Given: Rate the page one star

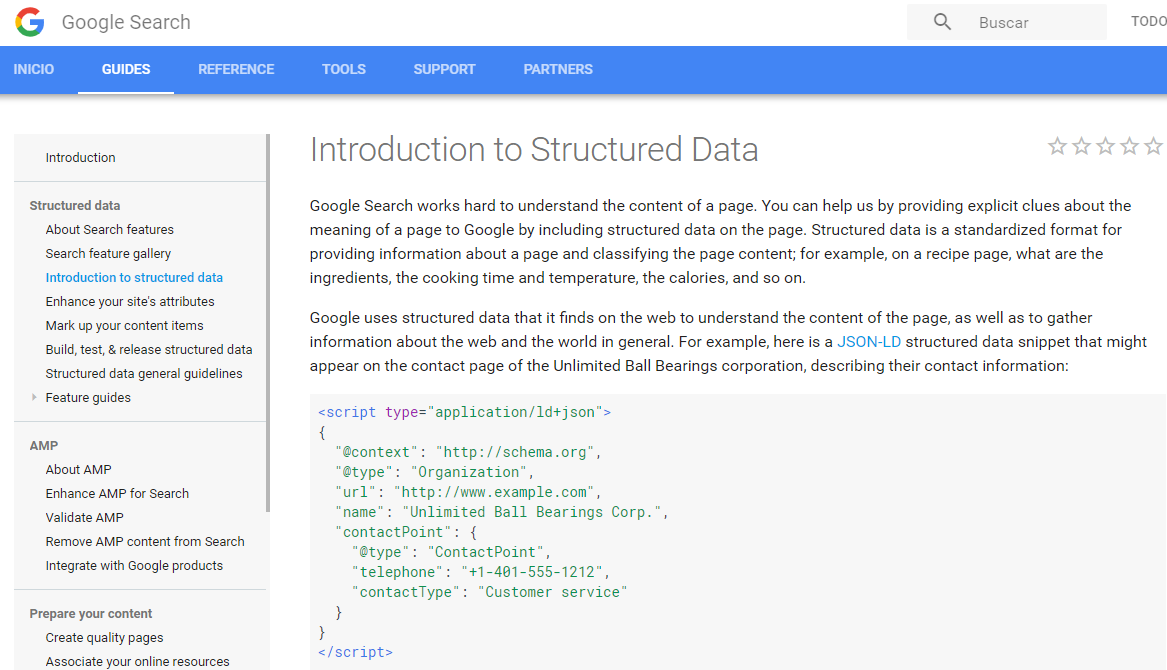Looking at the screenshot, I should (x=1057, y=146).
